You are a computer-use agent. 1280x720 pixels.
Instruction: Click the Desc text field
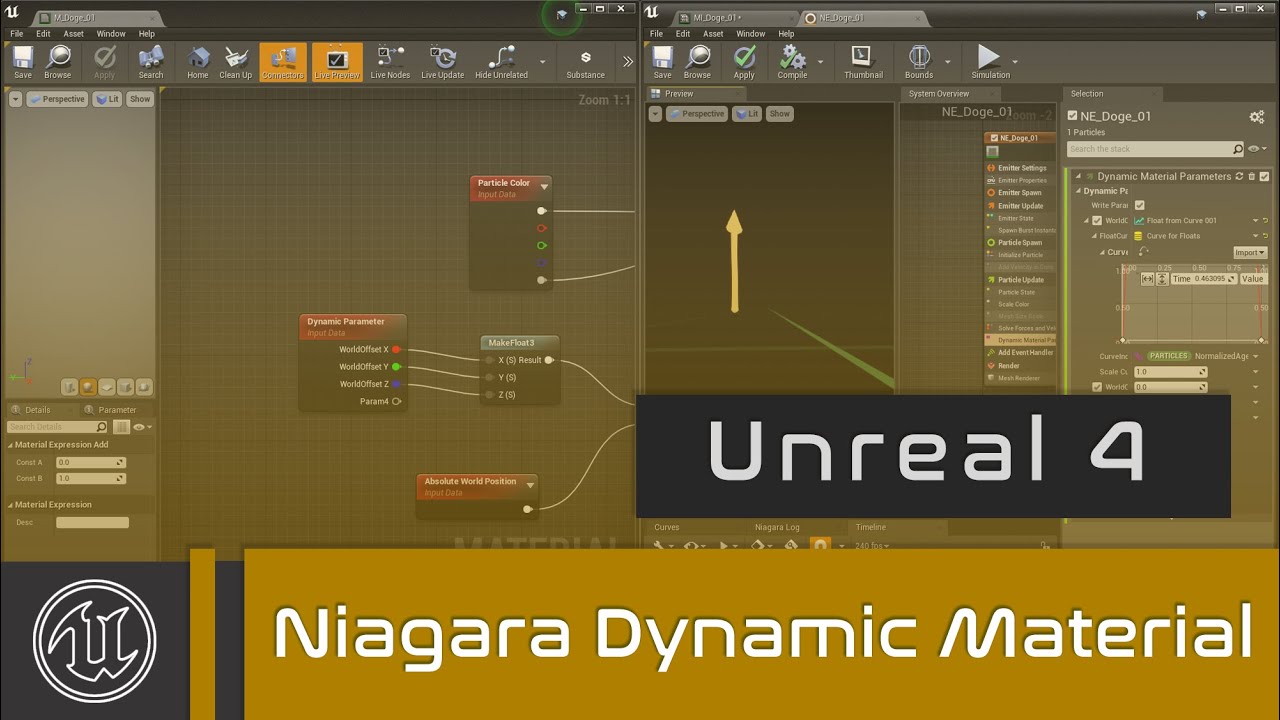[x=92, y=523]
